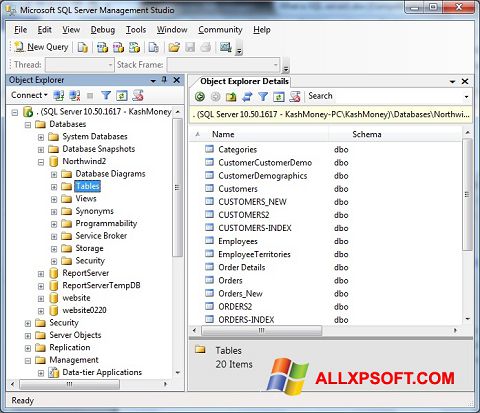Select the website0220 database in tree
Screen dimensions: 480x413
pyautogui.click(x=84, y=310)
